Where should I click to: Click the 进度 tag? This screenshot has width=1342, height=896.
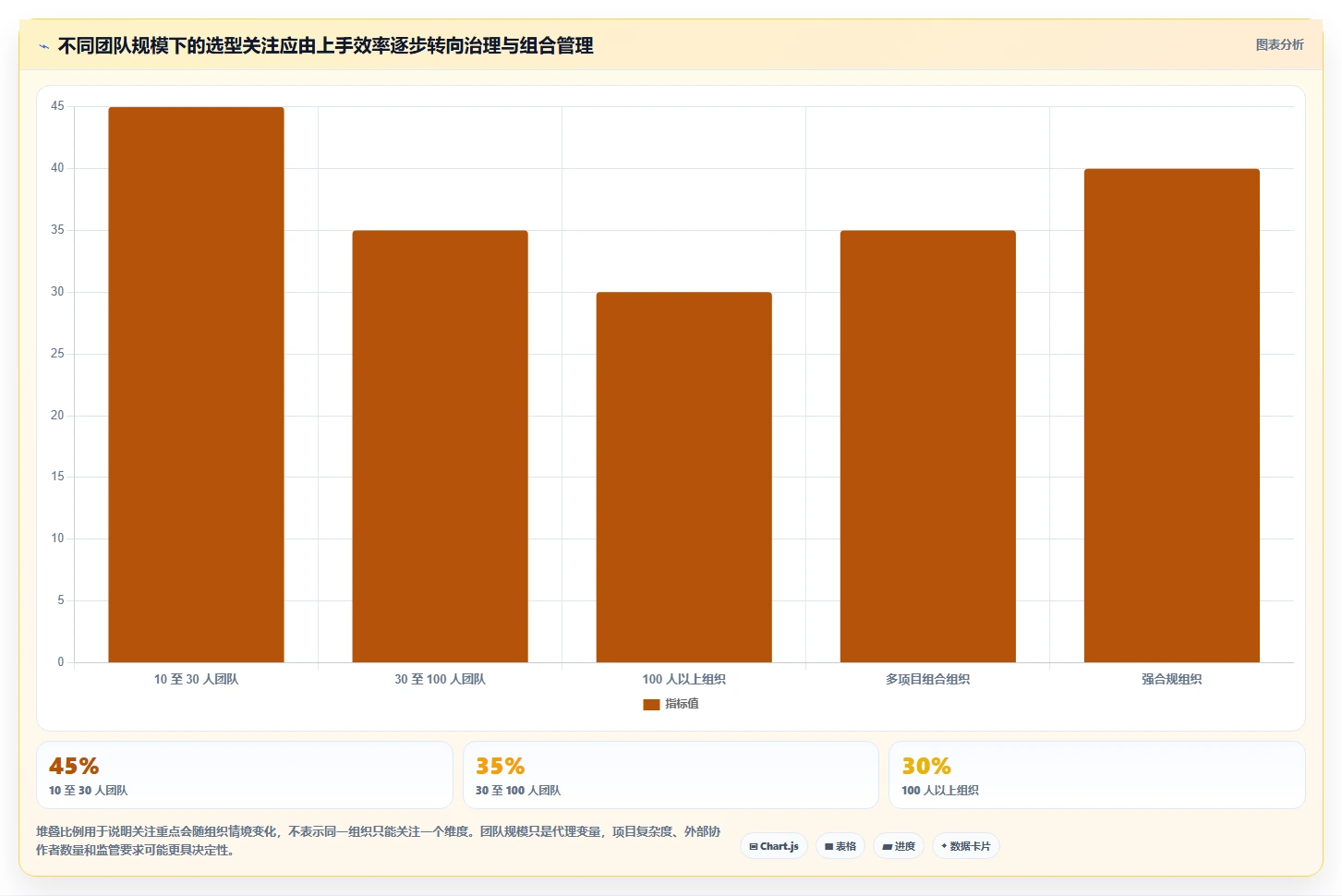click(899, 846)
